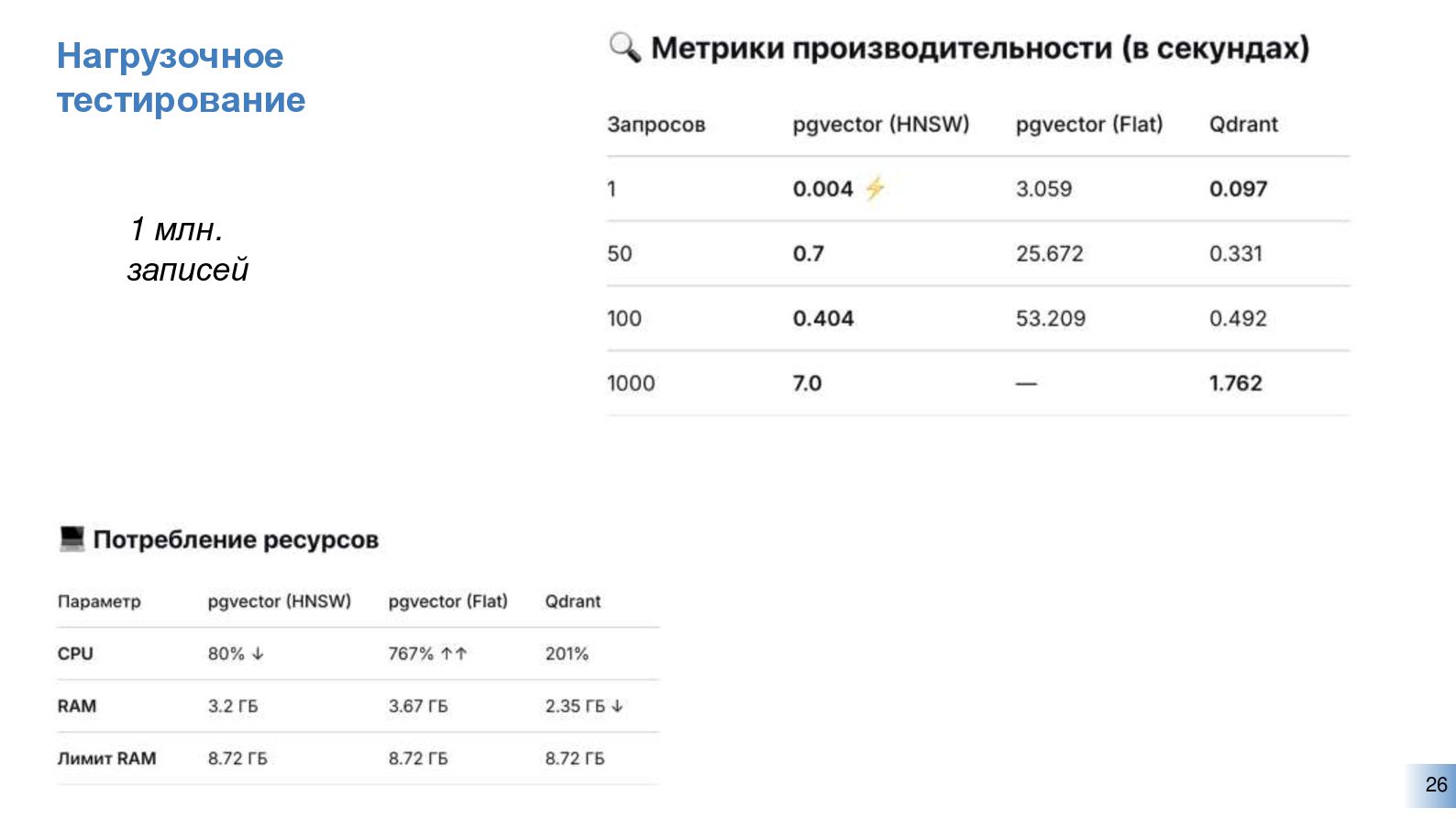1456x819 pixels.
Task: Click the Лимит RAM row label
Action: (106, 758)
